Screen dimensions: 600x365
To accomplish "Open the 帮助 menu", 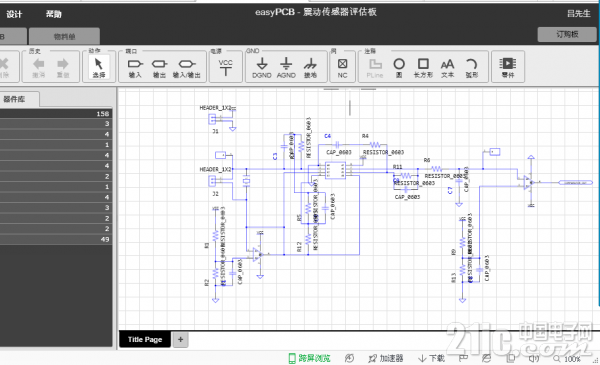I will [x=54, y=14].
